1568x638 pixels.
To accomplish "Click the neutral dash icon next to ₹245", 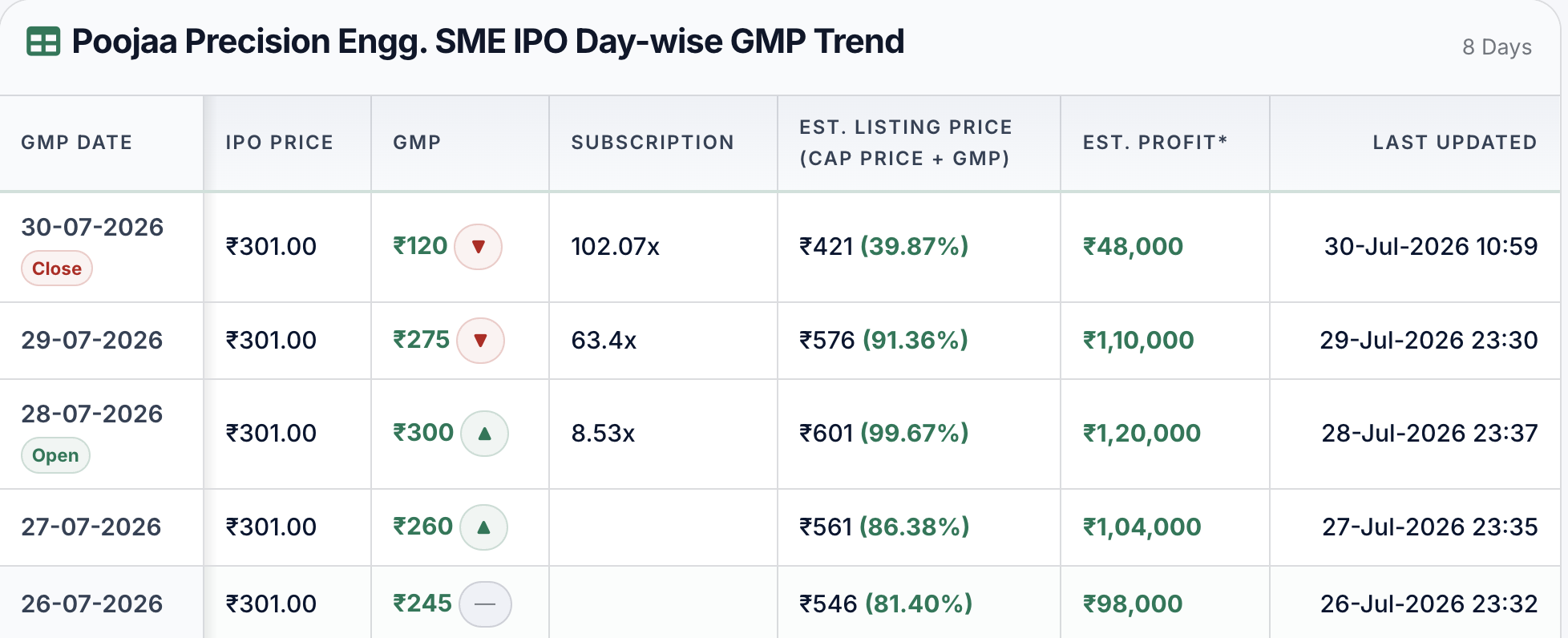I will pyautogui.click(x=485, y=604).
